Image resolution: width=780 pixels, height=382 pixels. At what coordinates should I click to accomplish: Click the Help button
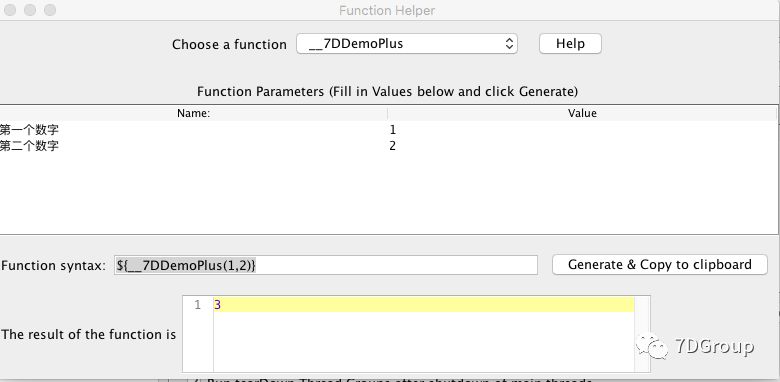click(570, 44)
